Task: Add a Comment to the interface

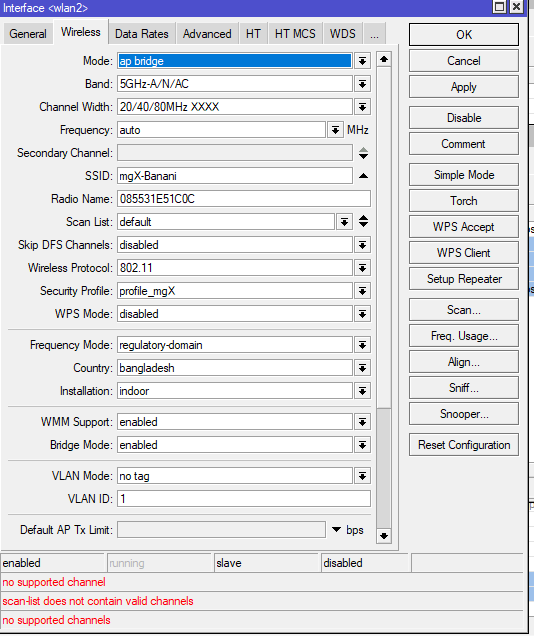Action: [x=463, y=144]
